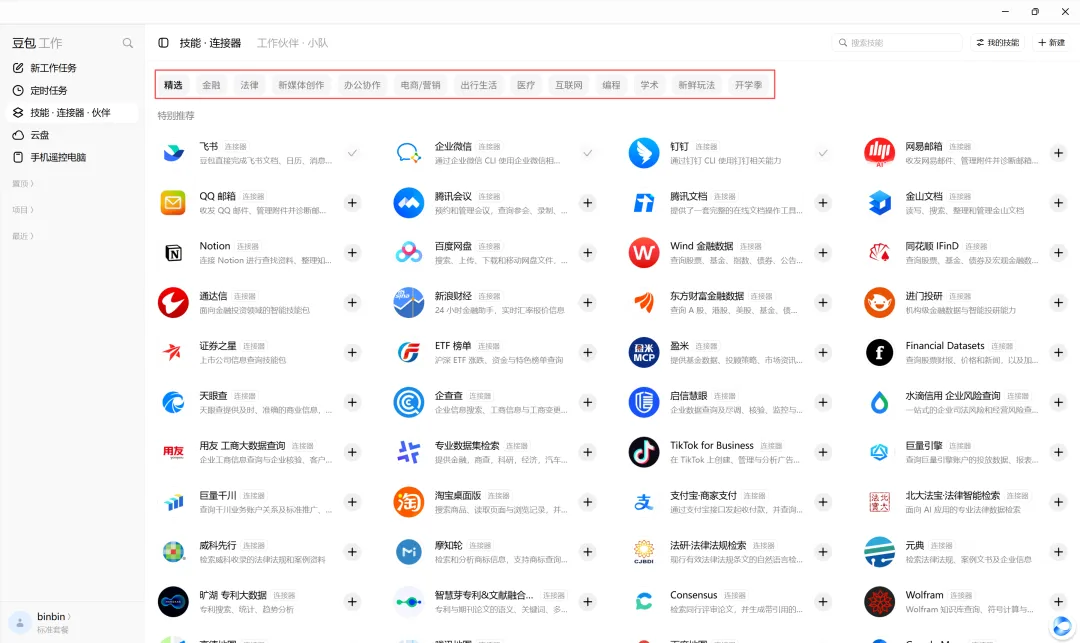Open the 企业微信 connector icon
1080x643 pixels.
[x=408, y=153]
